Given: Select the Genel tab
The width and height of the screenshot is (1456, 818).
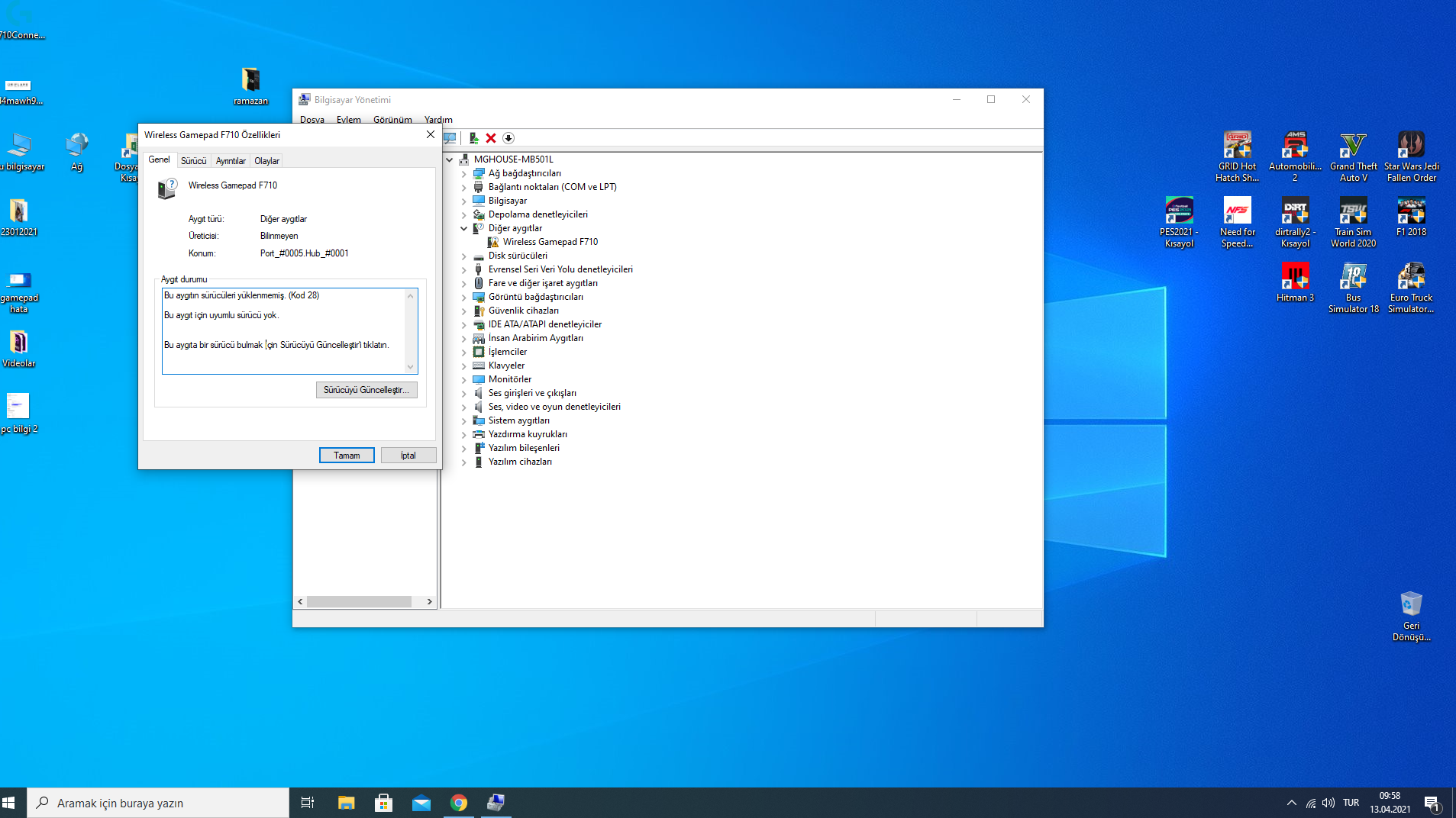Looking at the screenshot, I should click(x=160, y=159).
